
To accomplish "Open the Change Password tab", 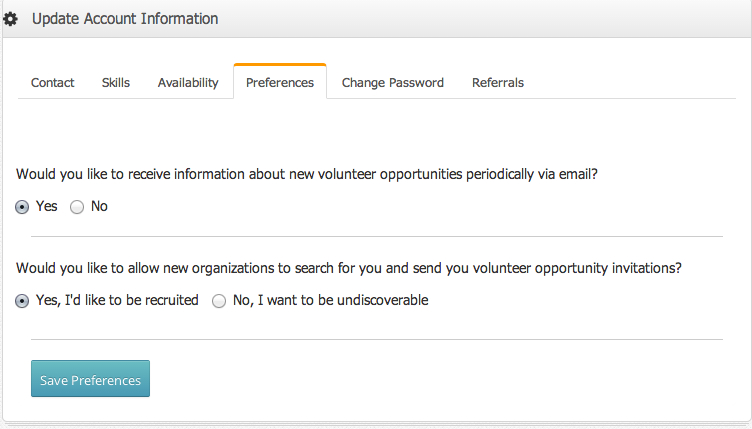I will 393,82.
